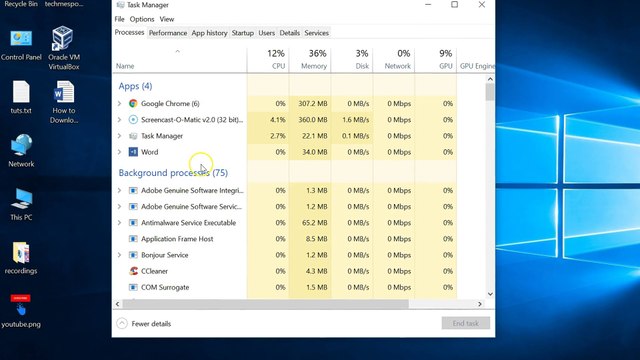
Task: Expand the Word process group
Action: [119, 152]
